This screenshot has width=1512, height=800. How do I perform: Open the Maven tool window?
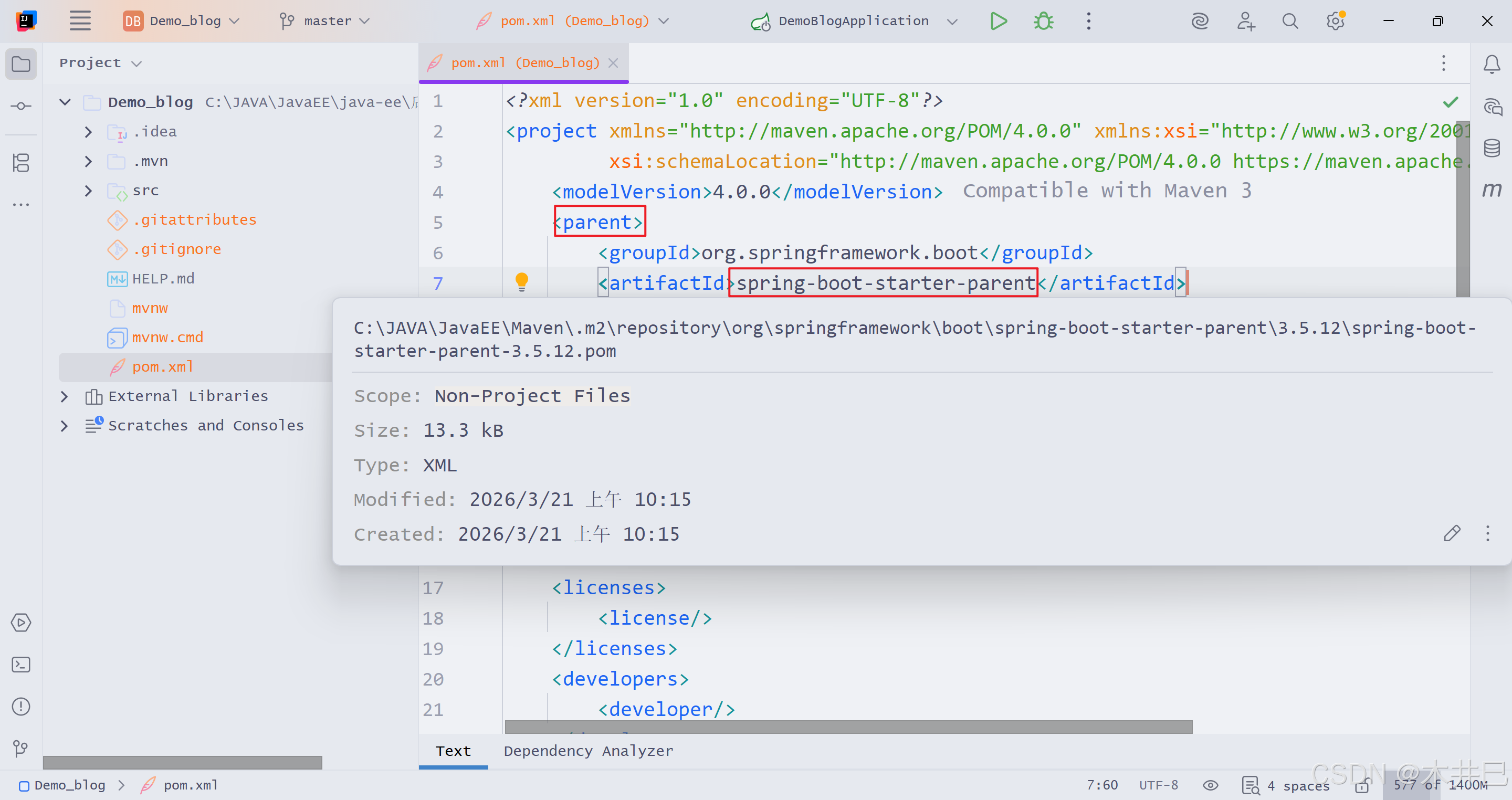pyautogui.click(x=1492, y=190)
